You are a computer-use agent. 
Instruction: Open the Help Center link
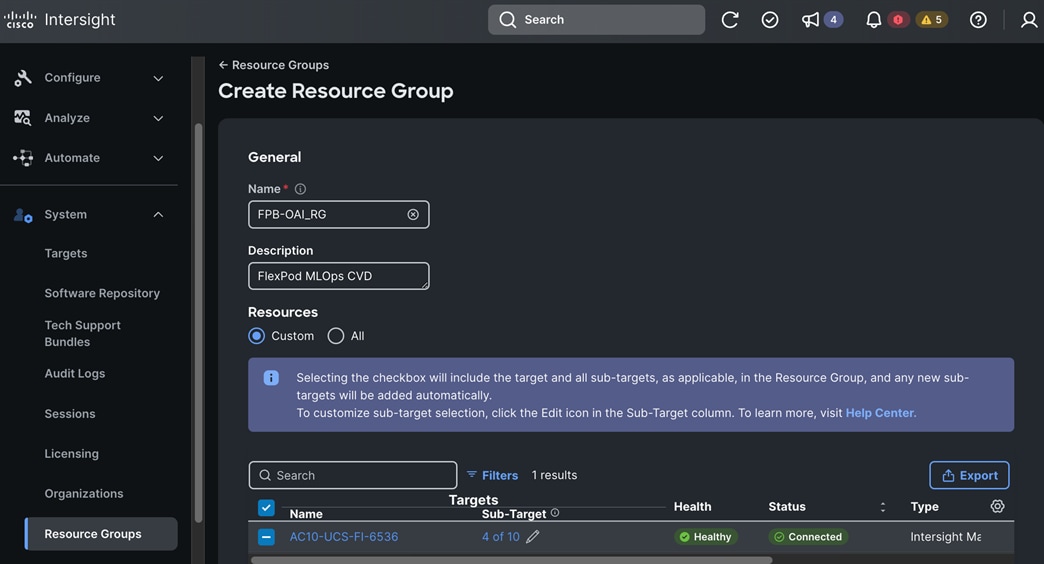[x=880, y=413]
